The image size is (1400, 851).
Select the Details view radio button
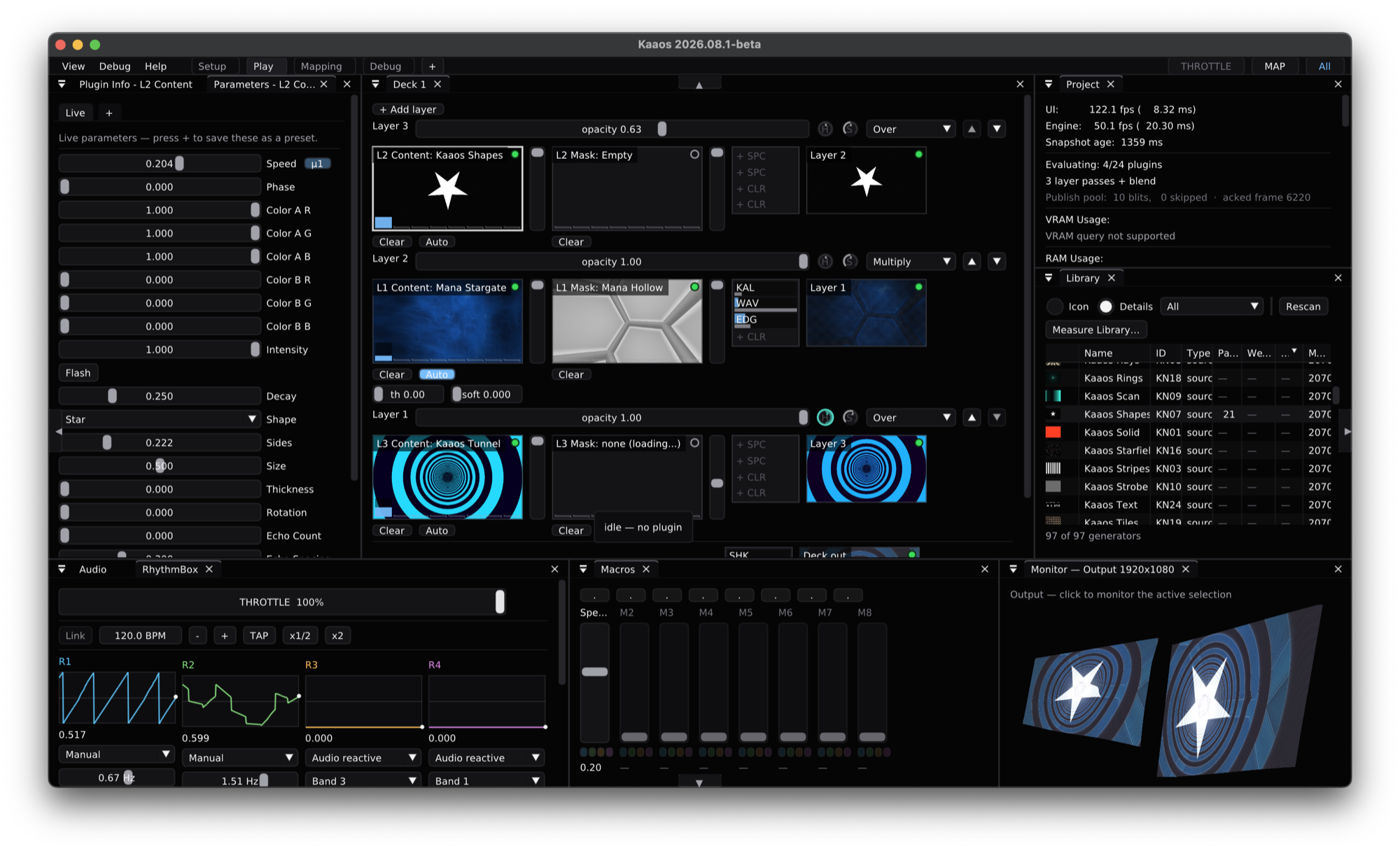pos(1106,307)
